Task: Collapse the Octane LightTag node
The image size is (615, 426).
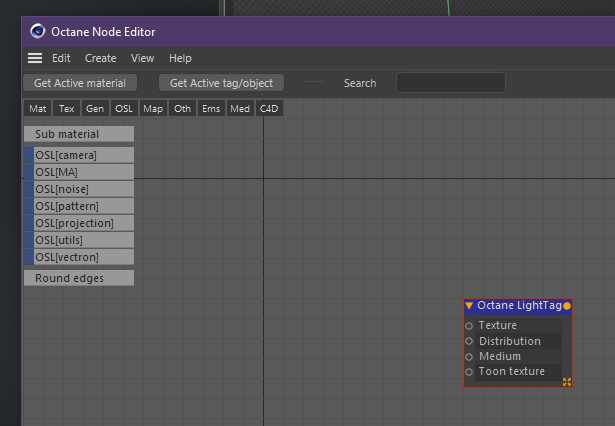Action: point(469,305)
